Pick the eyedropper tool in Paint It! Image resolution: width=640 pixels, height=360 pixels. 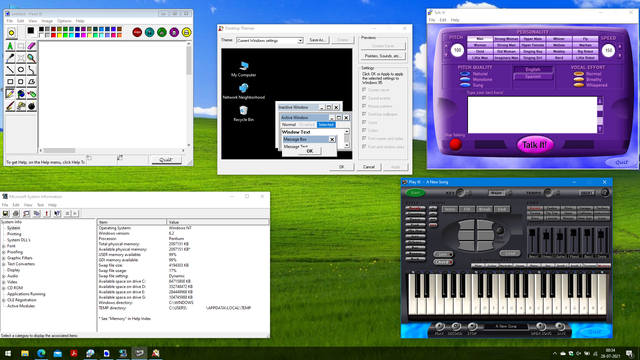[x=10, y=58]
